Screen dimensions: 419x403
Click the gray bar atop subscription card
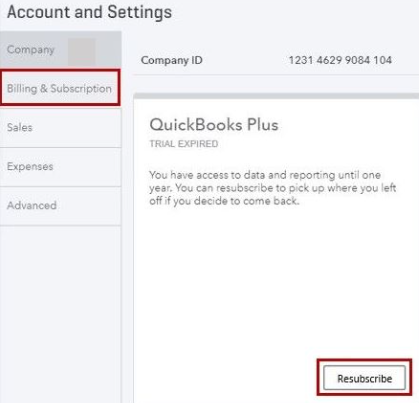(276, 96)
